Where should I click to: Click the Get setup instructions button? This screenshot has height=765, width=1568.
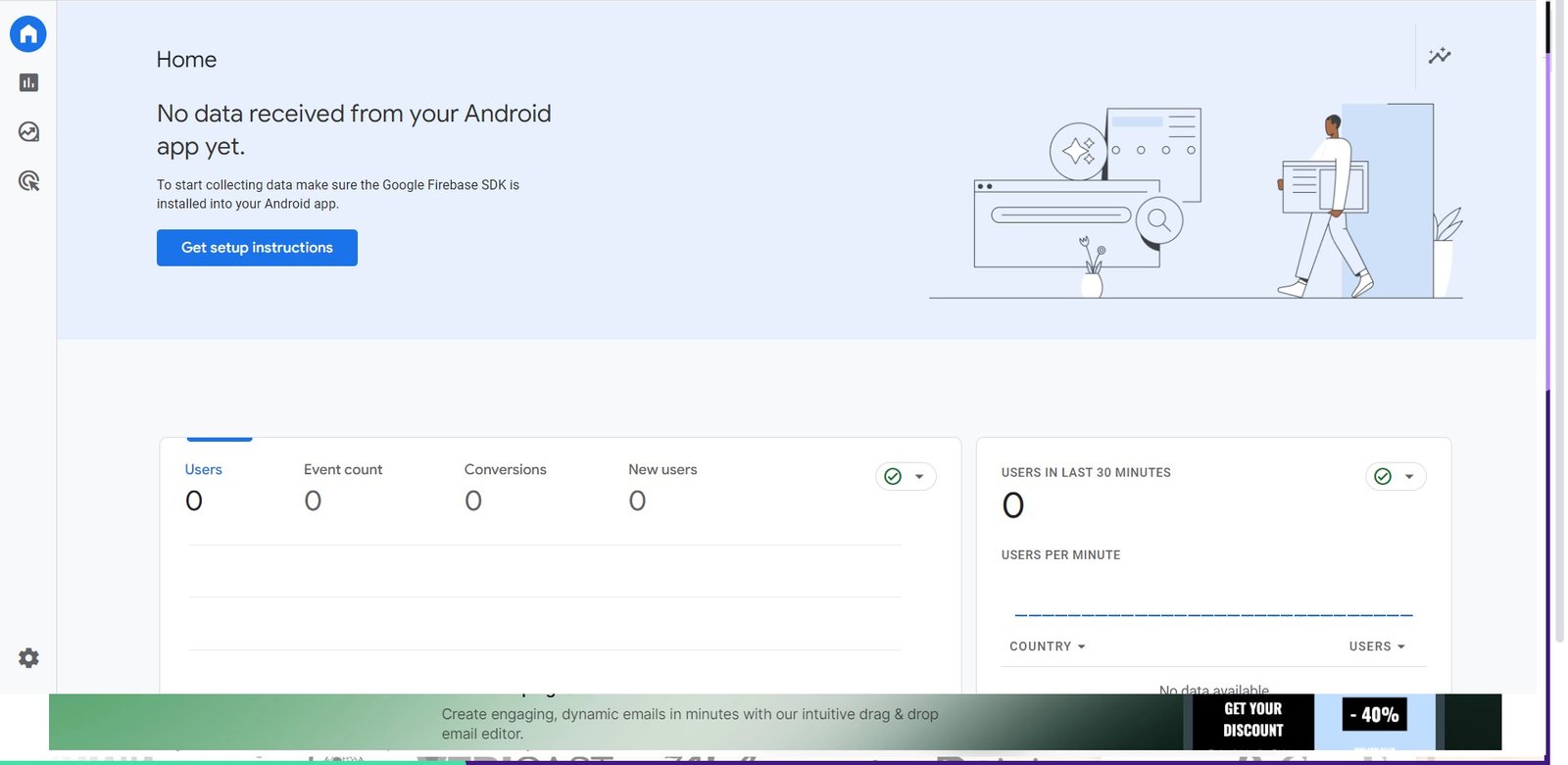pyautogui.click(x=257, y=248)
